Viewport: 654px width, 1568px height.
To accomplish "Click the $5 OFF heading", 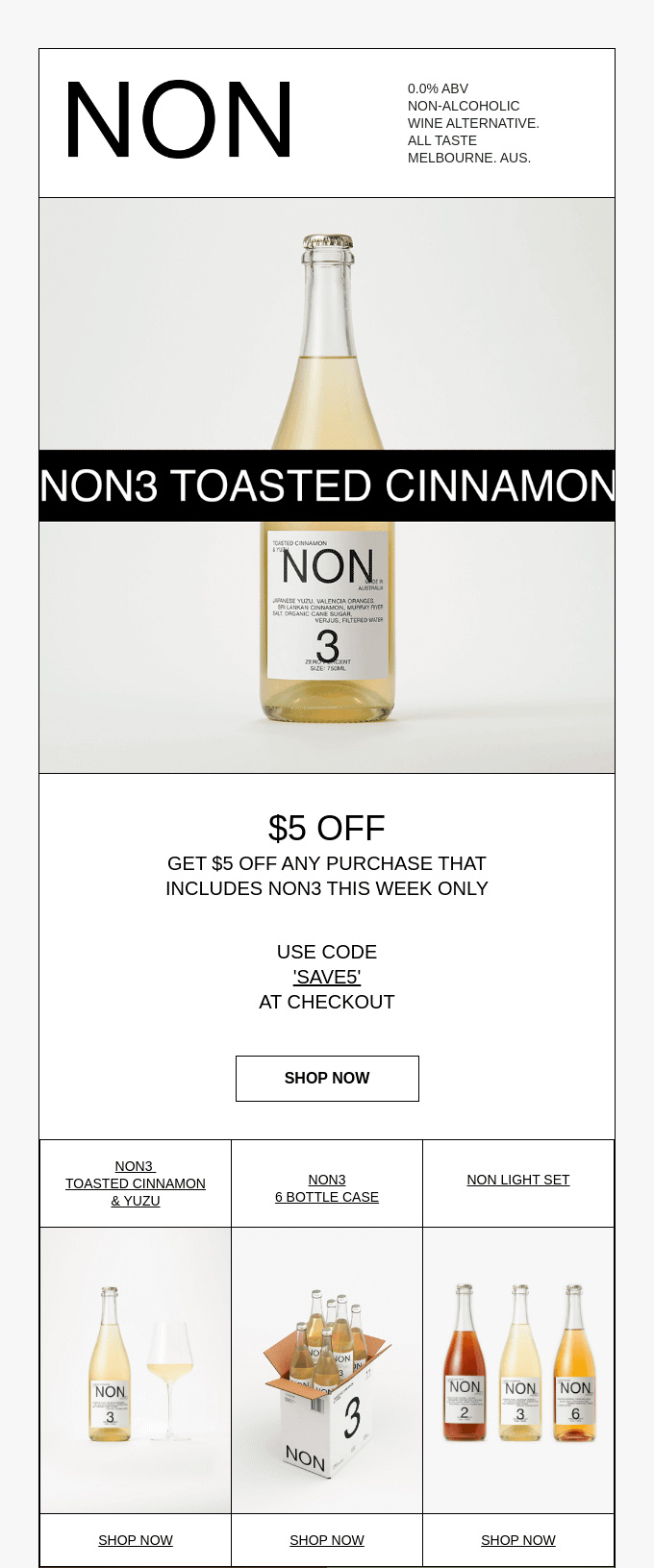I will (x=327, y=828).
